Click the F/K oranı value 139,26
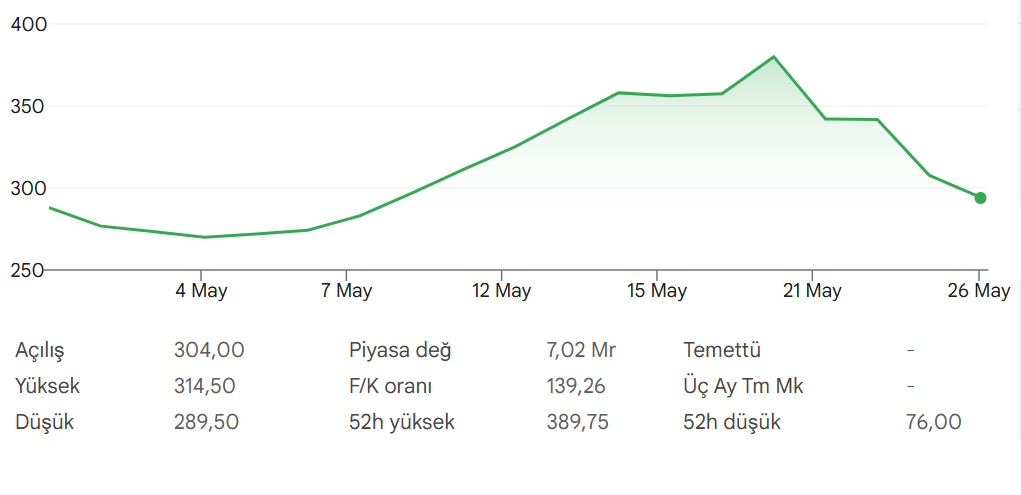The image size is (1021, 495). pyautogui.click(x=576, y=386)
